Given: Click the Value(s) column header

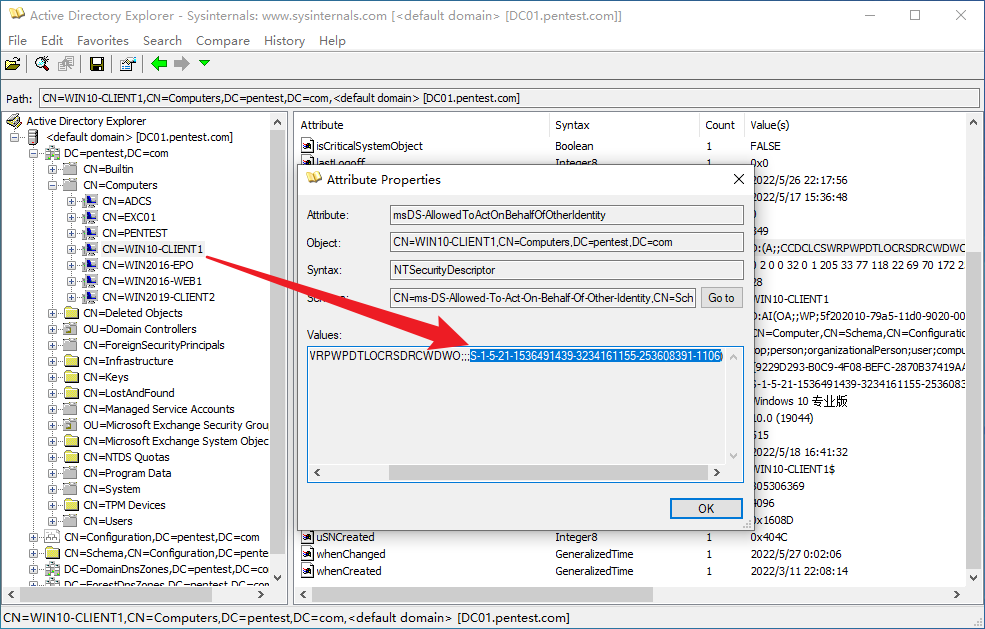Looking at the screenshot, I should tap(855, 125).
